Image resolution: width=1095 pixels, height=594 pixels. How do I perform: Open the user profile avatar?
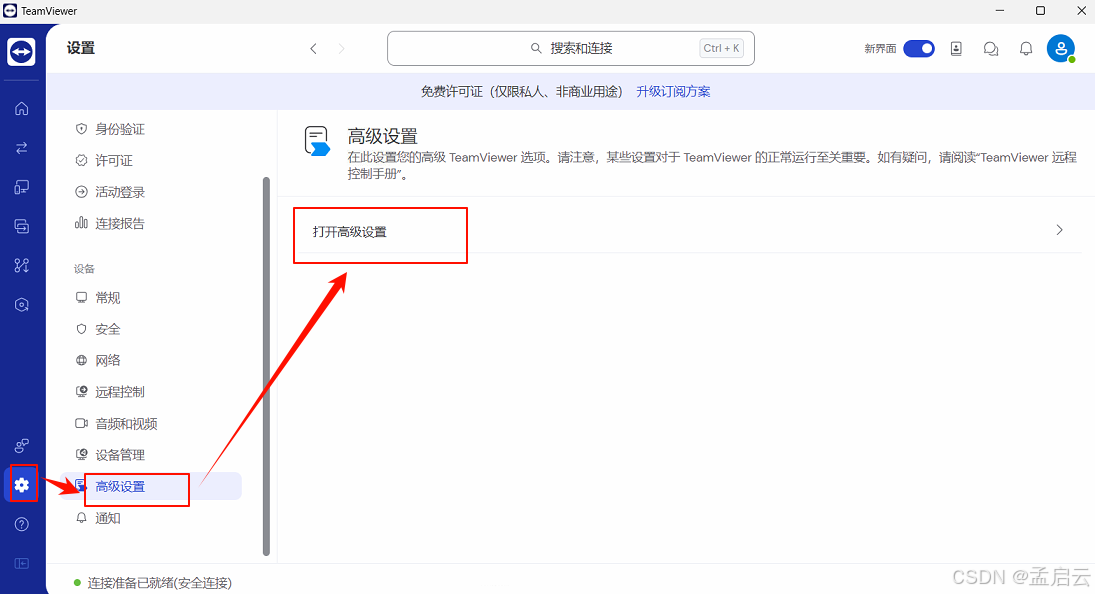1060,48
